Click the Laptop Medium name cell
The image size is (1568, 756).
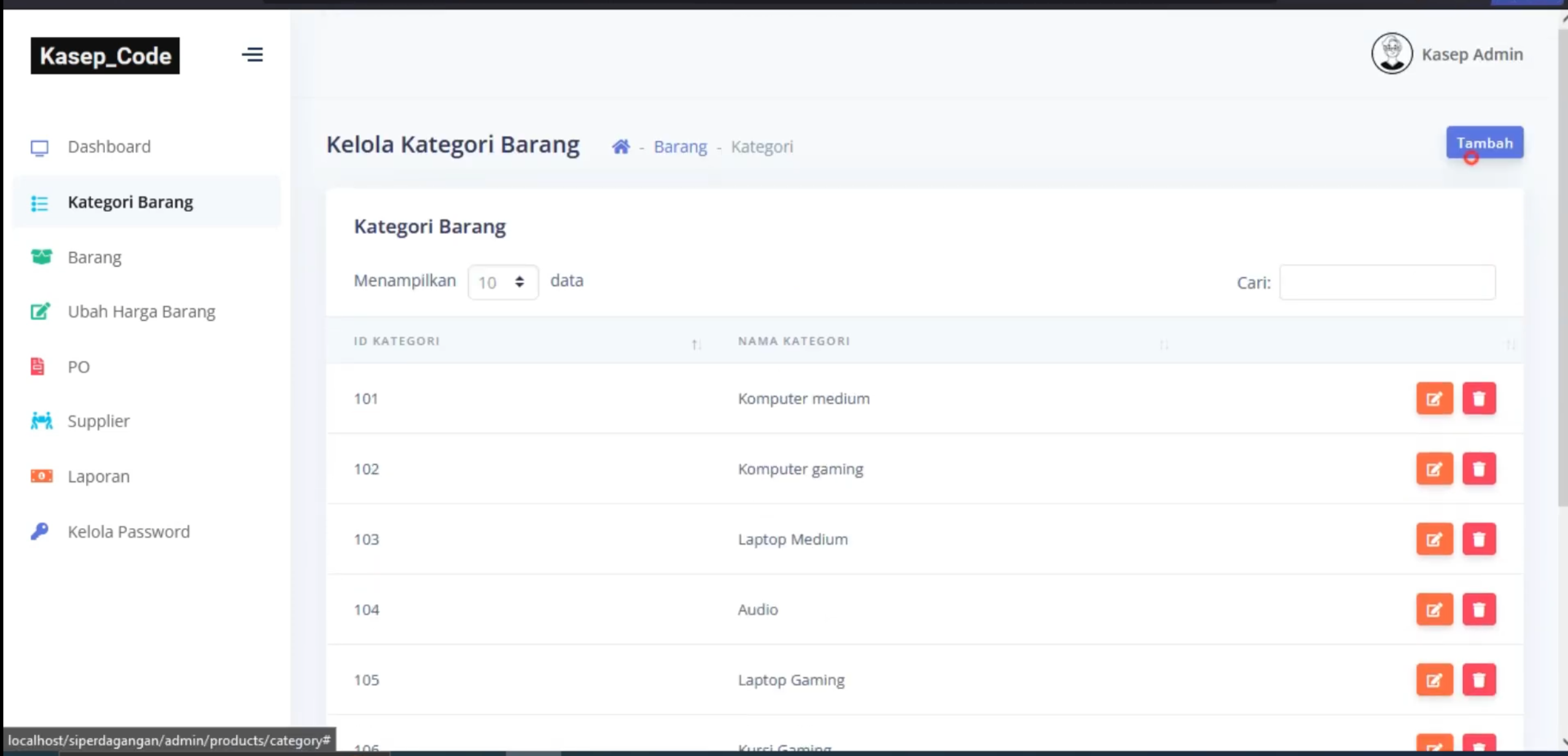coord(792,539)
